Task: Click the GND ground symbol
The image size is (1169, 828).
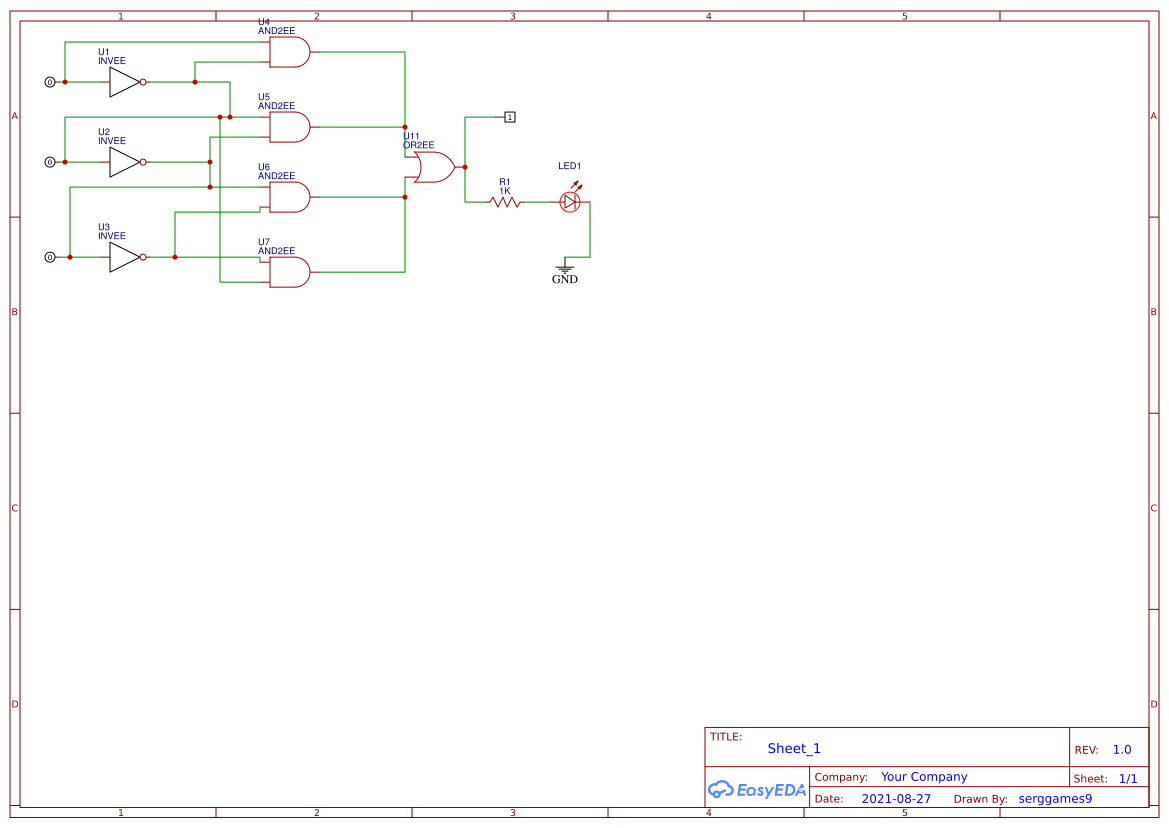Action: pos(565,268)
